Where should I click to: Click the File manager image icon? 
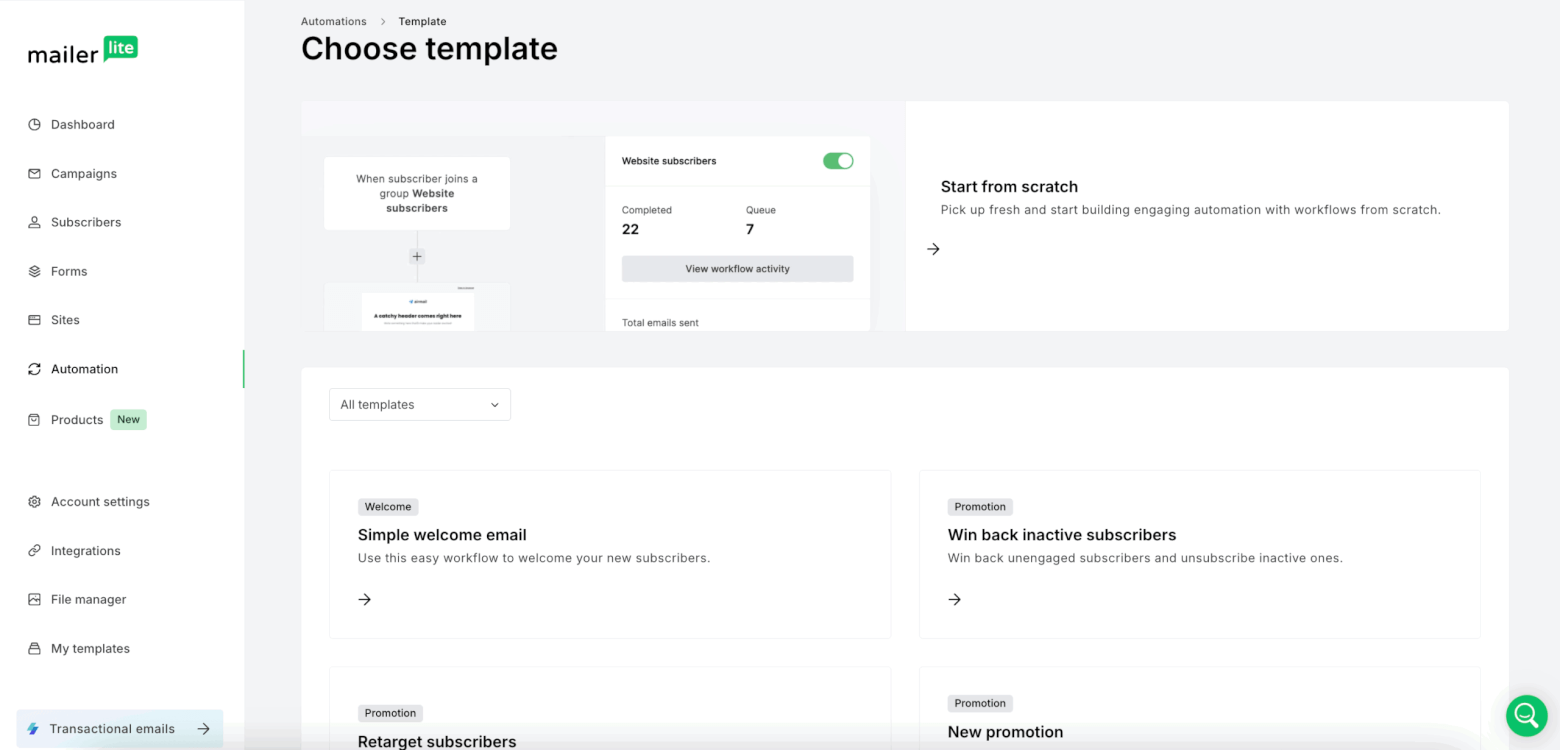coord(34,600)
